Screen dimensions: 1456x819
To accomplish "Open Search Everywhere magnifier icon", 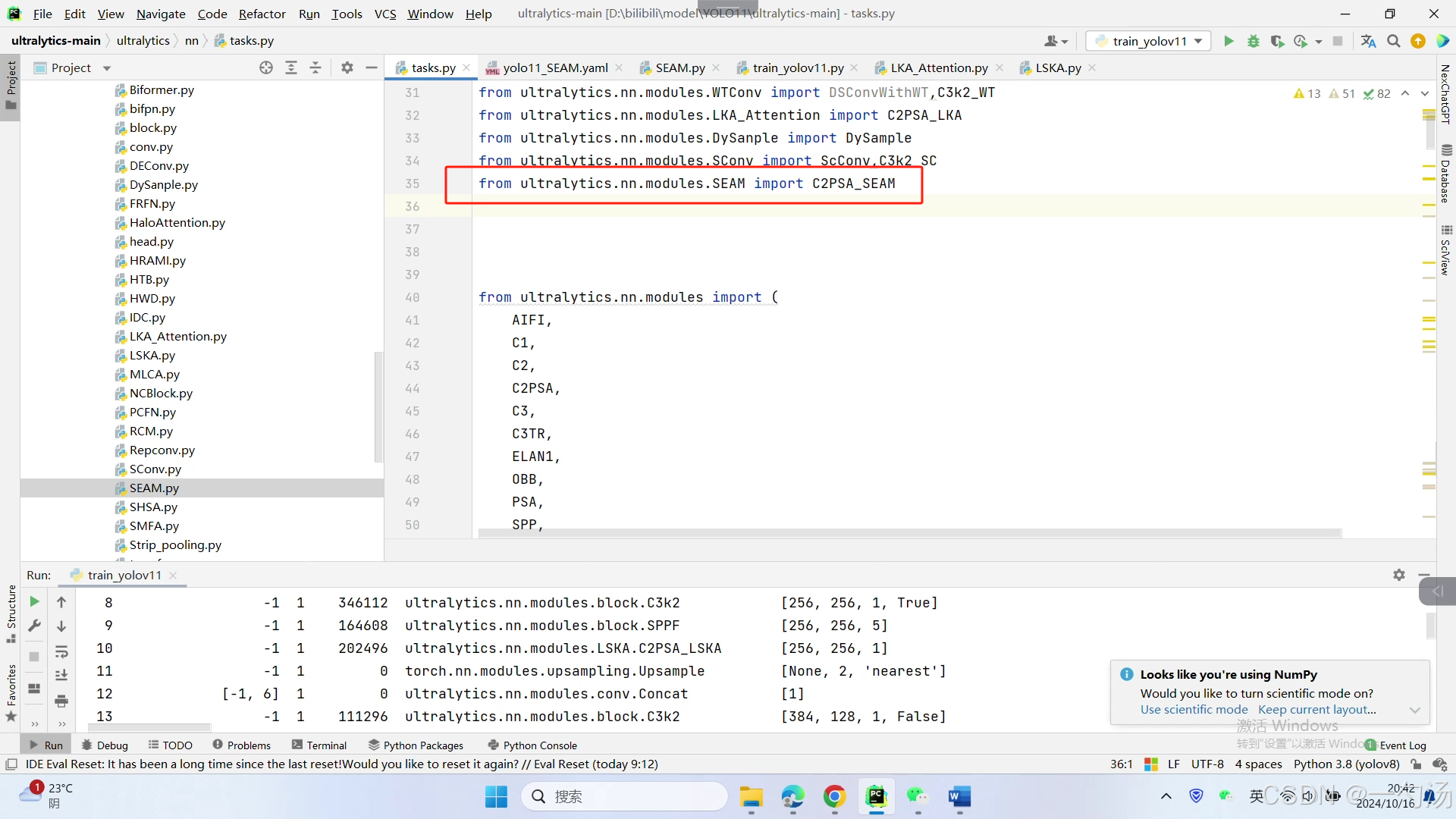I will 1393,41.
